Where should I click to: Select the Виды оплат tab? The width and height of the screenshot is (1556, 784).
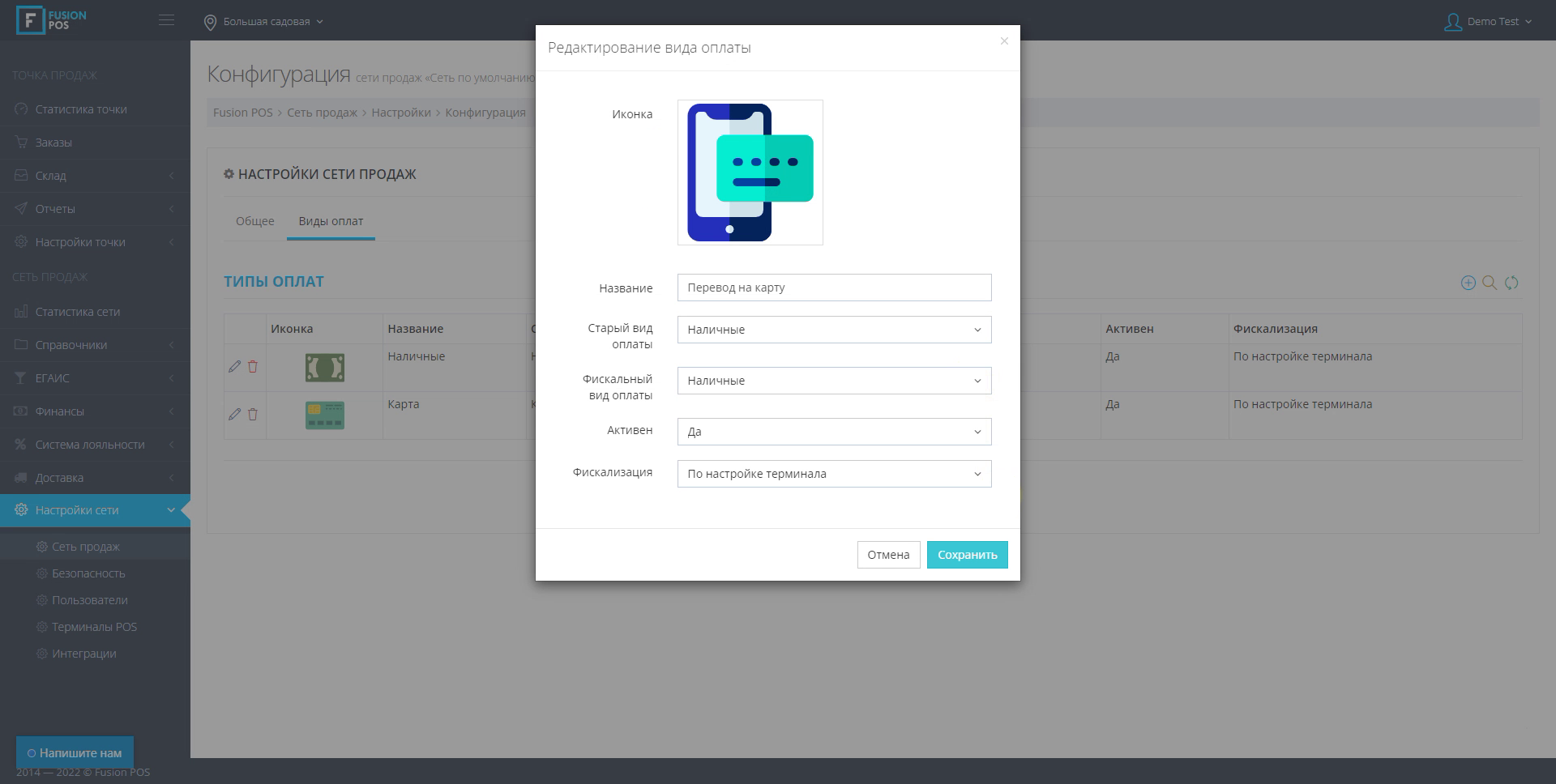point(331,221)
